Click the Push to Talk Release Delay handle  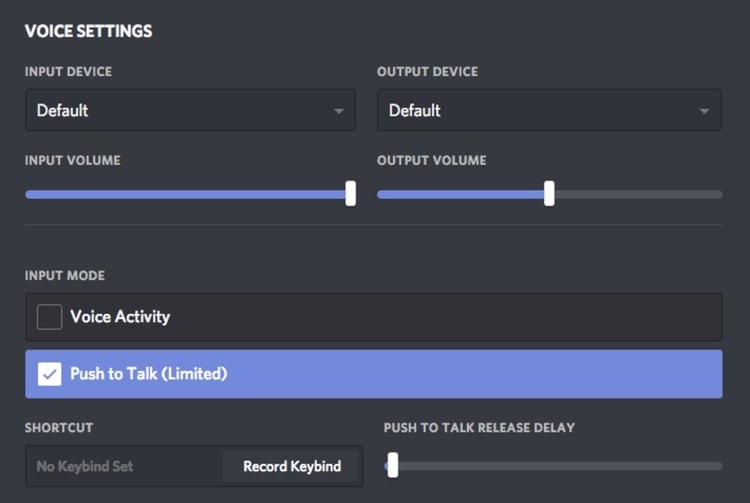click(x=393, y=465)
